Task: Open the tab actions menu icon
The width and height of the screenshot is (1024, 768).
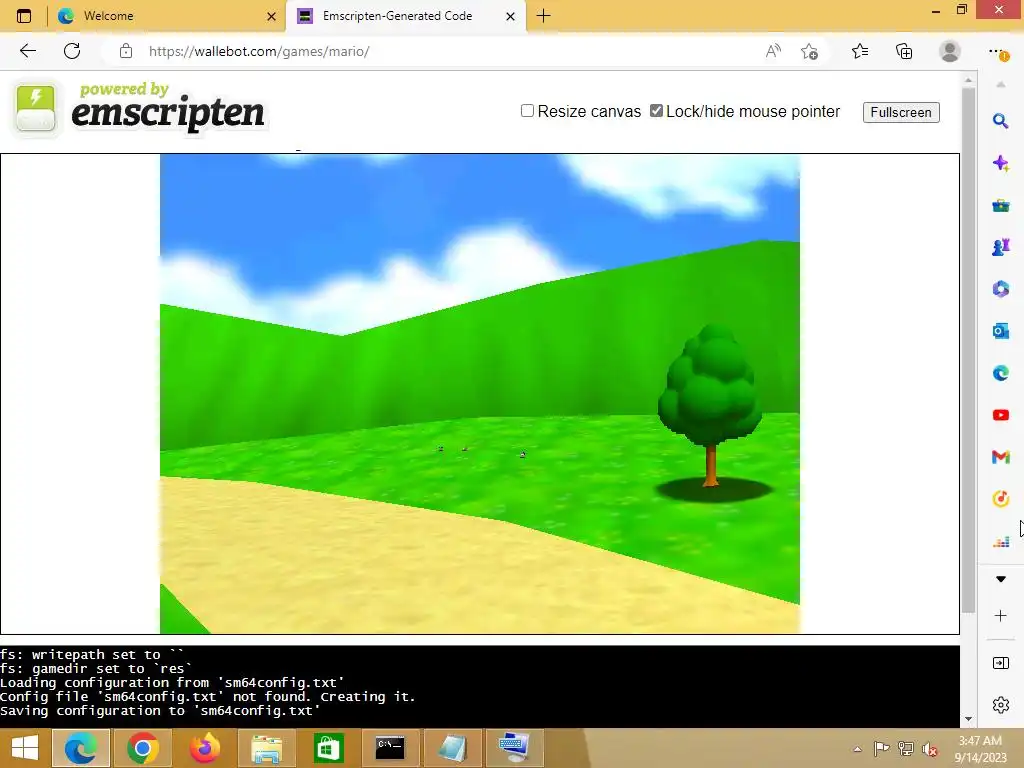Action: (x=24, y=16)
